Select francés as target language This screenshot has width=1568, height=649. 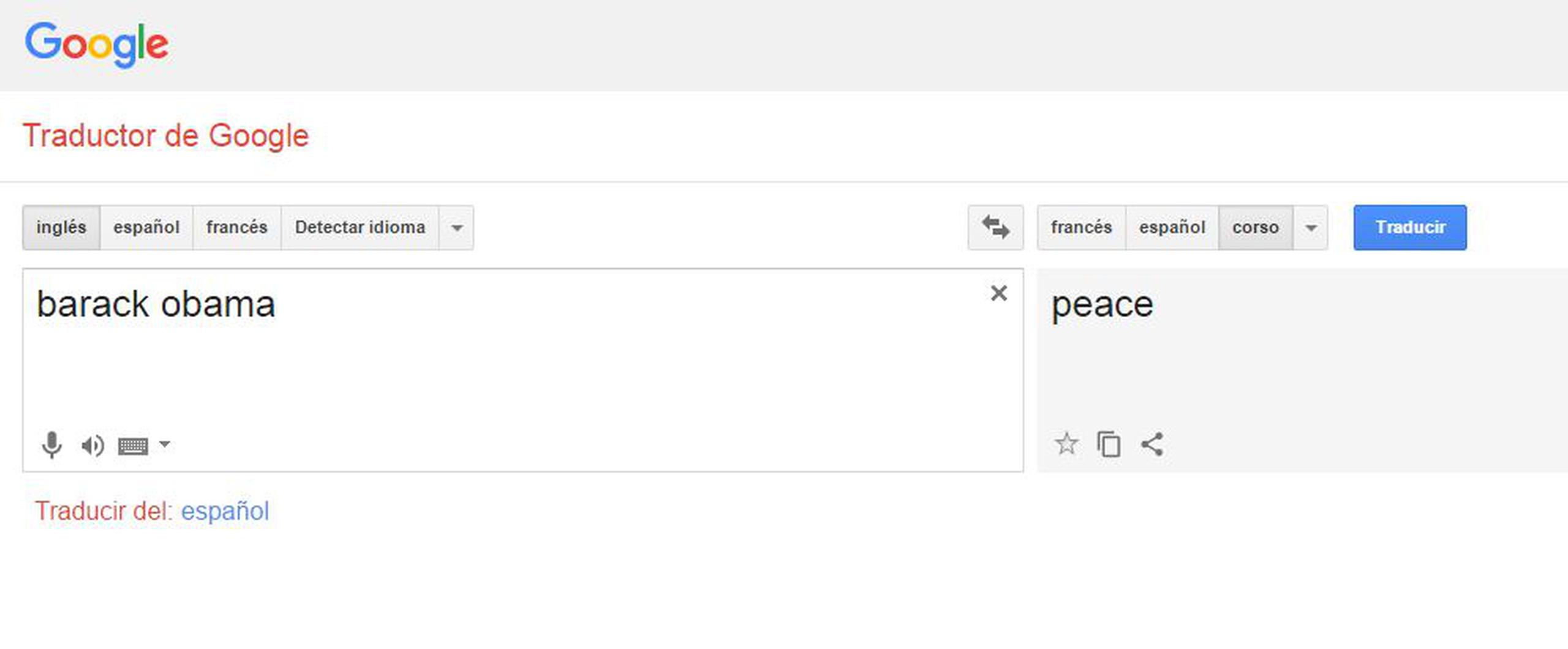point(1081,227)
